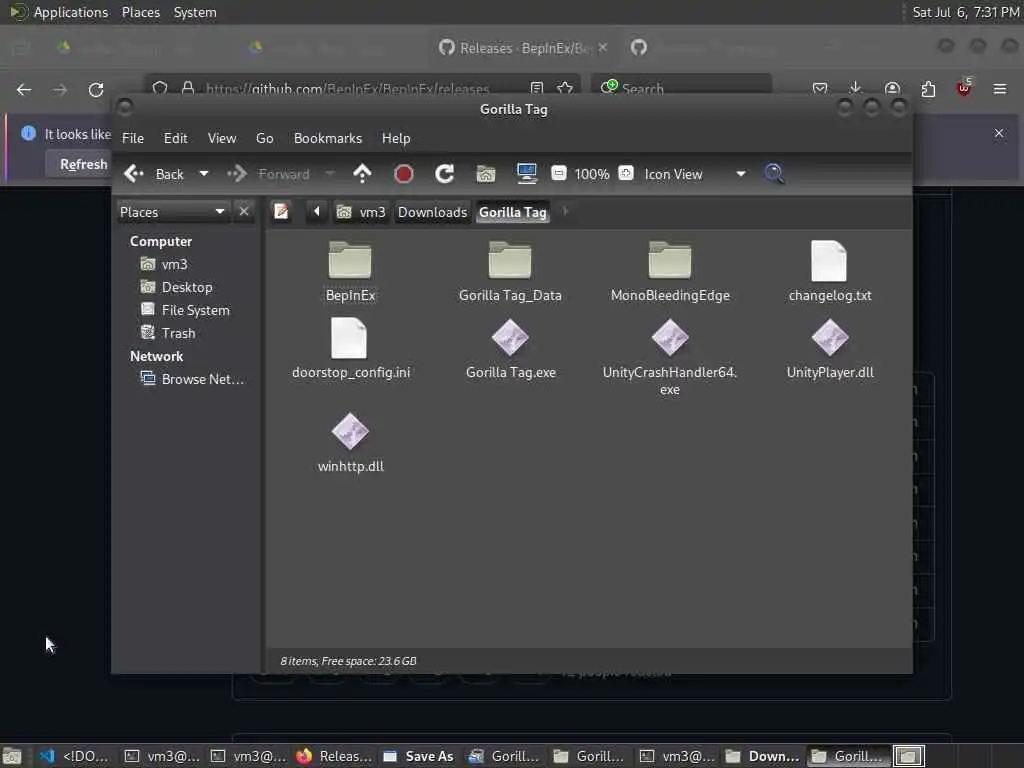
Task: Select the doorstop_config.ini file
Action: click(x=350, y=349)
